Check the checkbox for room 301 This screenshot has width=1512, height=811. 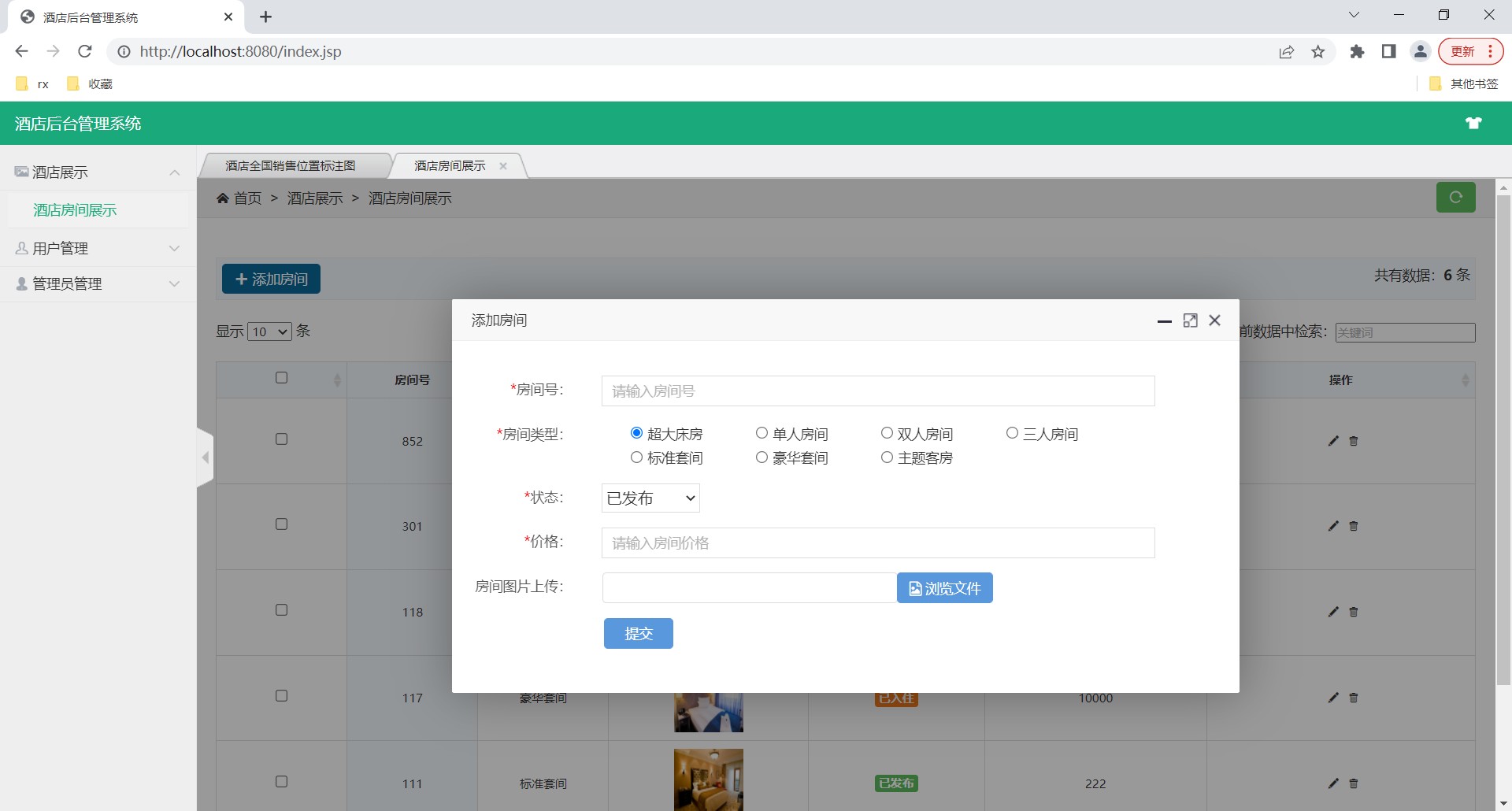pos(281,523)
